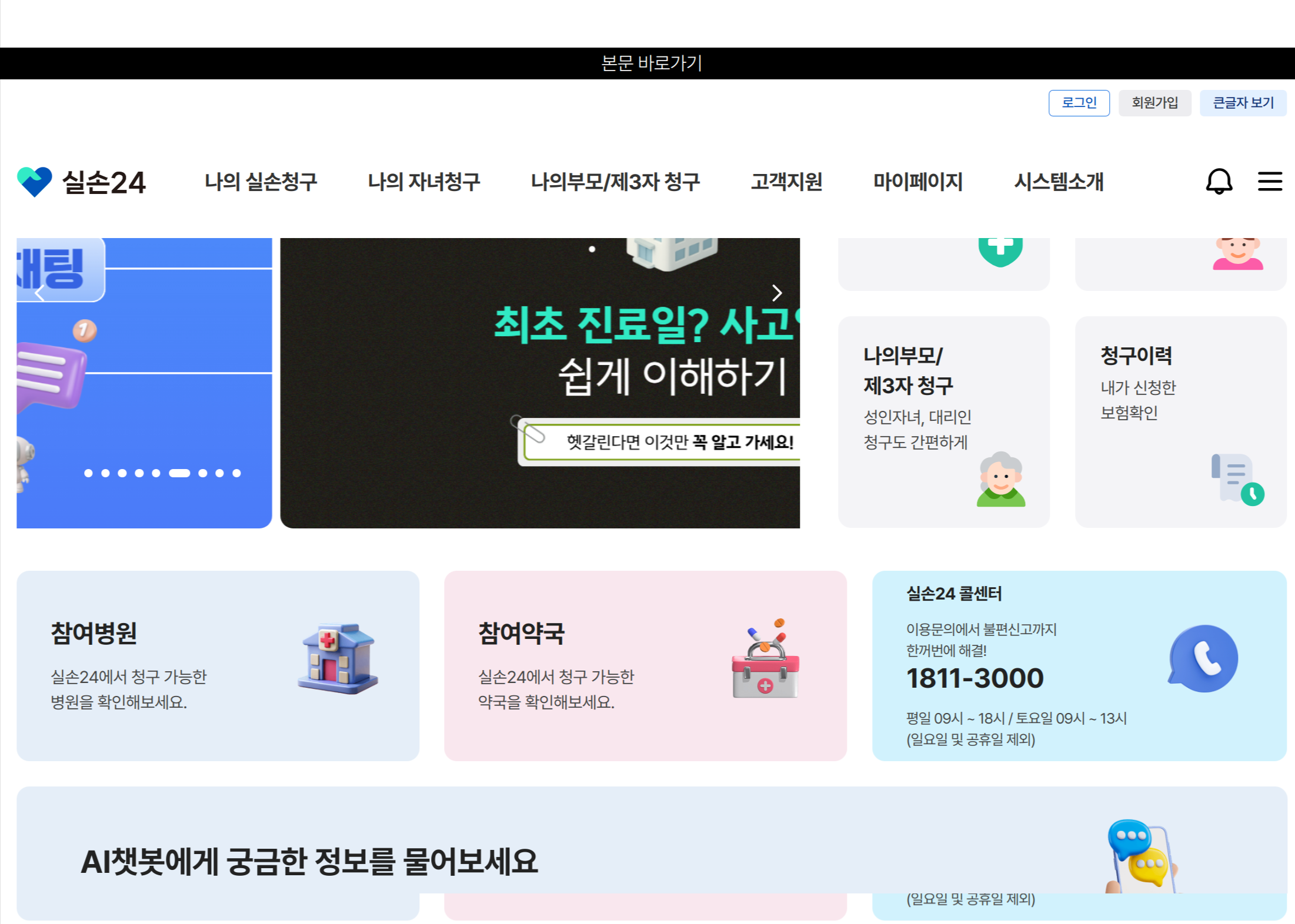
Task: Open 고객지원 menu
Action: point(786,182)
